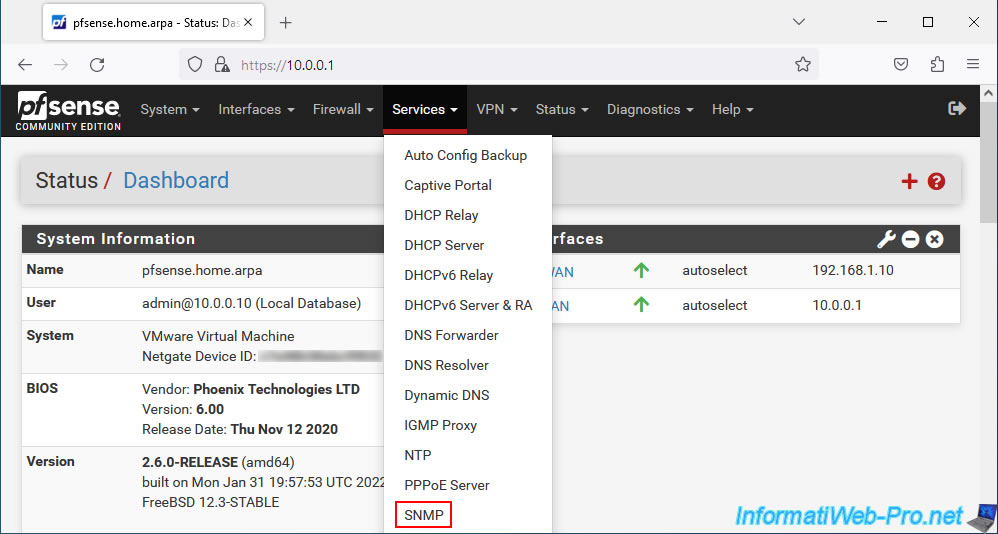This screenshot has width=998, height=534.
Task: Open Interfaces widget wrench settings
Action: pyautogui.click(x=886, y=239)
